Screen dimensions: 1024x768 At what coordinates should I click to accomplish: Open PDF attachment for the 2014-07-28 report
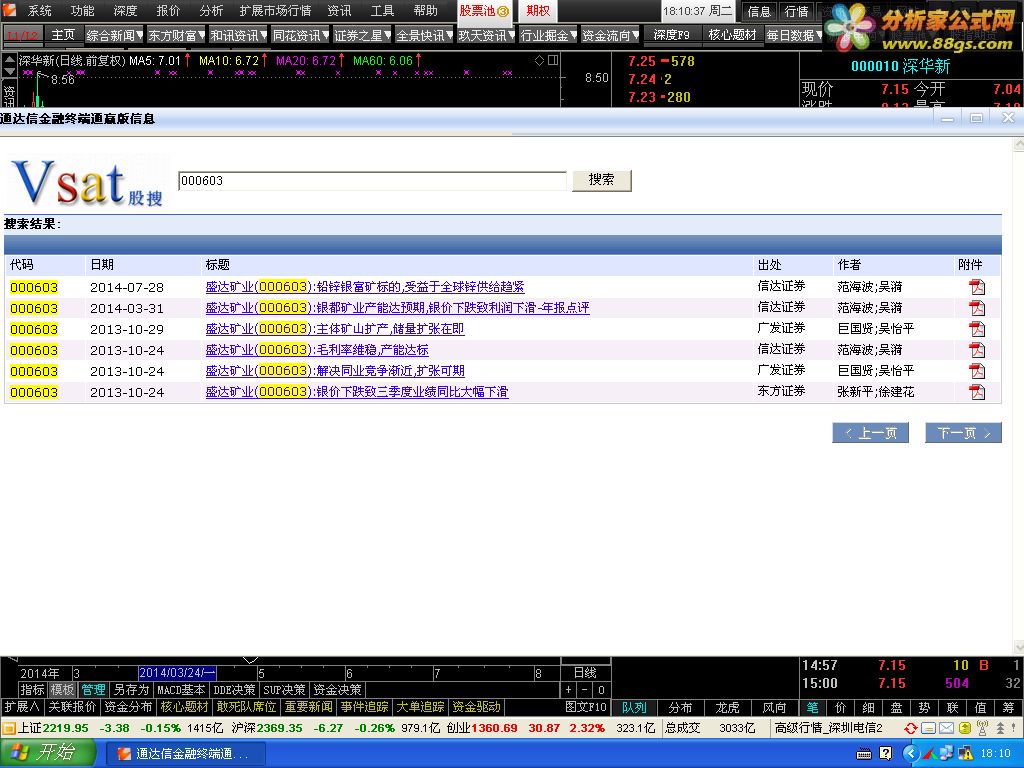pyautogui.click(x=977, y=287)
